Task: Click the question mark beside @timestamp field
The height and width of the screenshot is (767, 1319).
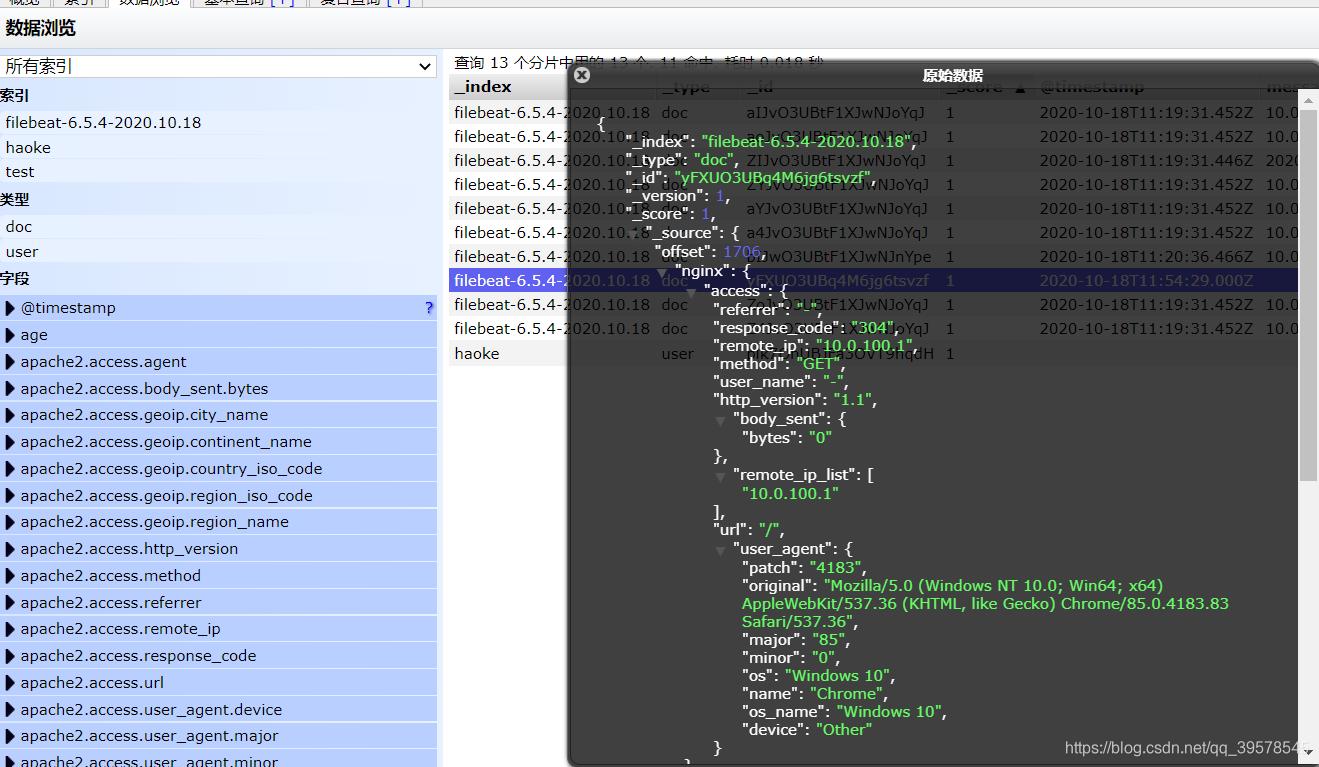Action: tap(429, 308)
